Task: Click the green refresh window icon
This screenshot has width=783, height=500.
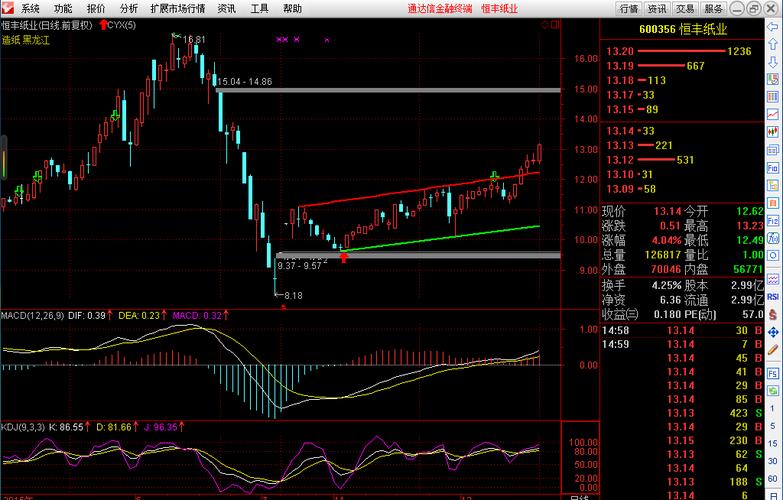Action: point(773,391)
